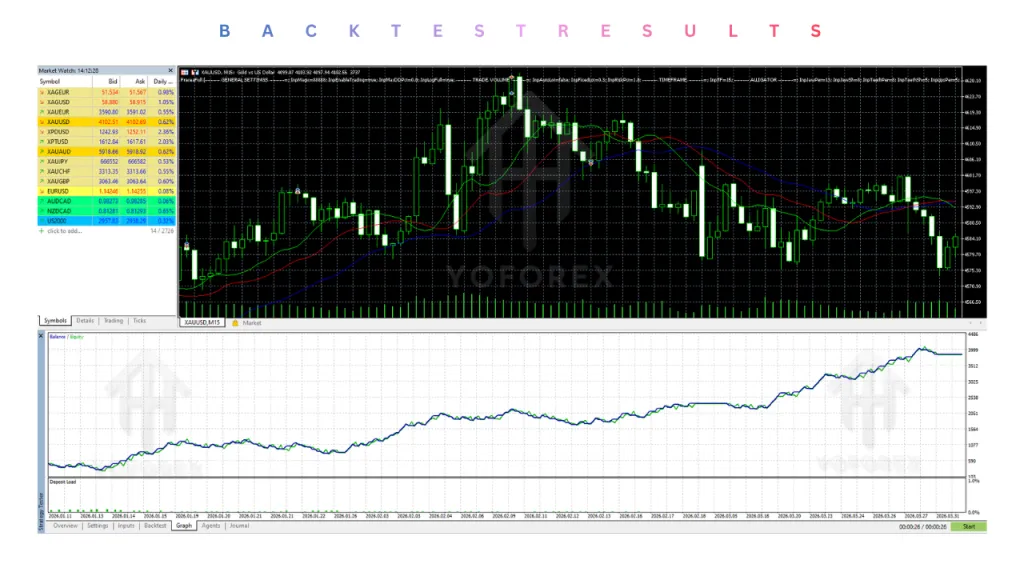Click the XPDUSD daily change 2.36%
The width and height of the screenshot is (1024, 576).
tap(166, 132)
